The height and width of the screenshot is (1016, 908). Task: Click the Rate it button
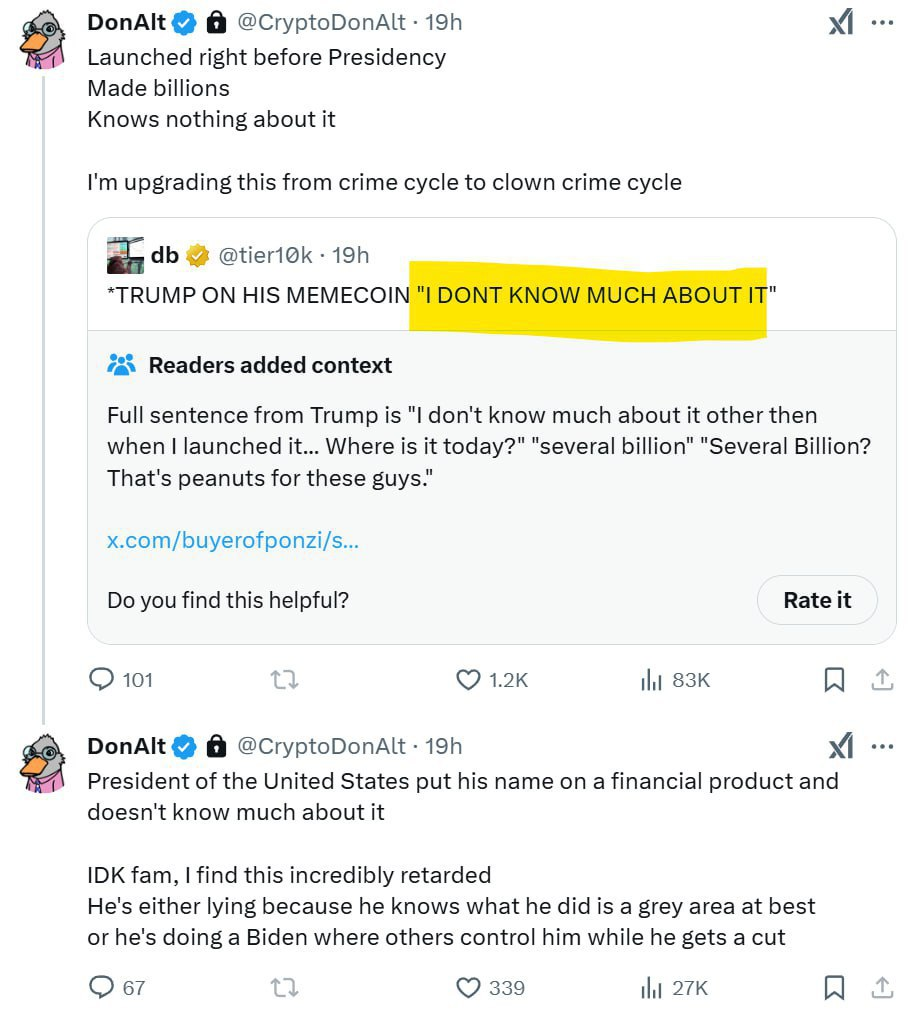(x=817, y=600)
